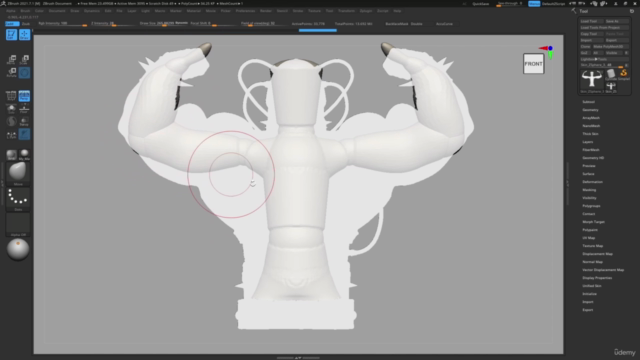640x360 pixels.
Task: Toggle the Transp transparency icon
Action: pos(24,122)
